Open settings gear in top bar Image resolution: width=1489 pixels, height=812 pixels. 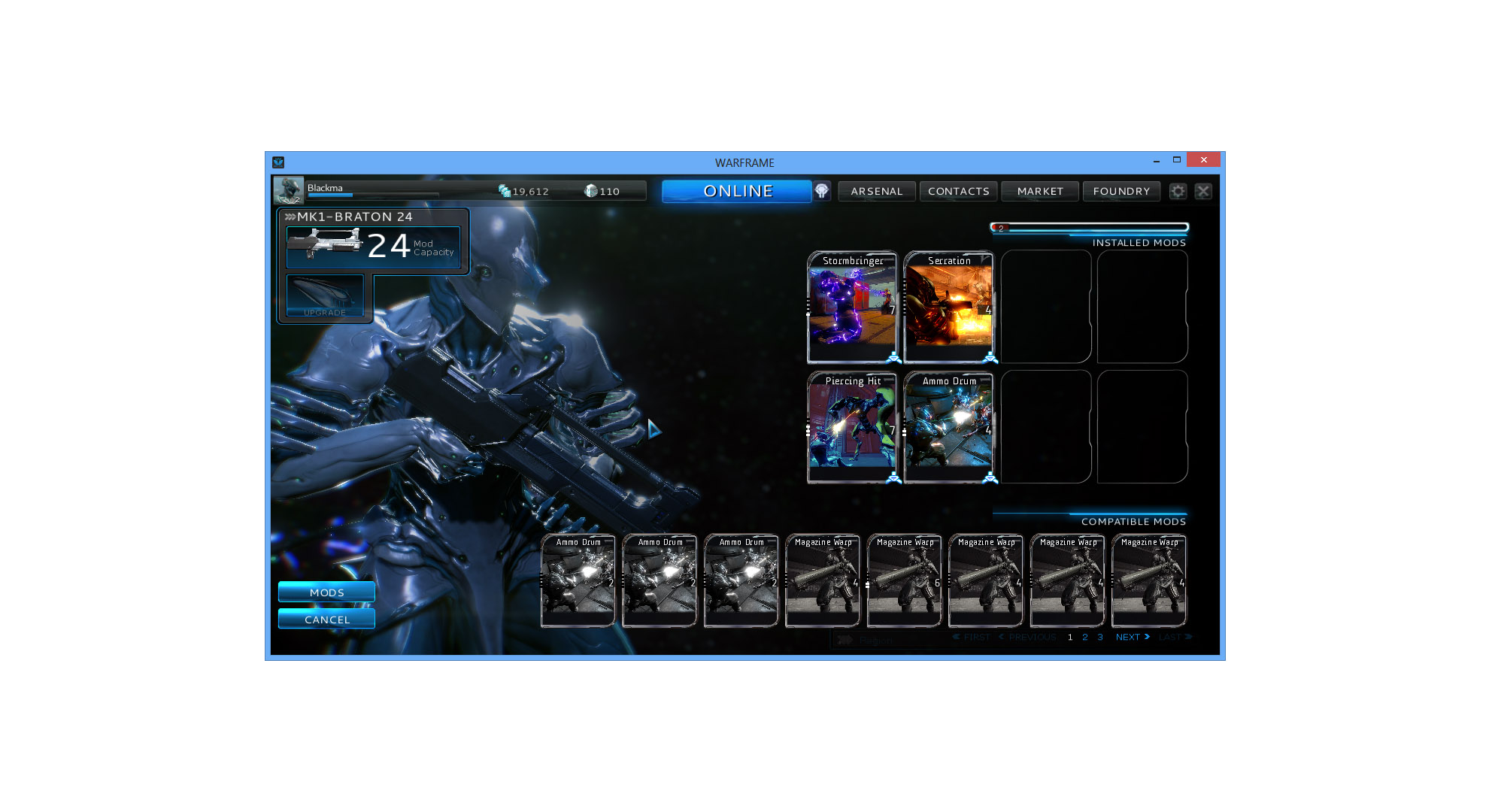tap(1178, 191)
